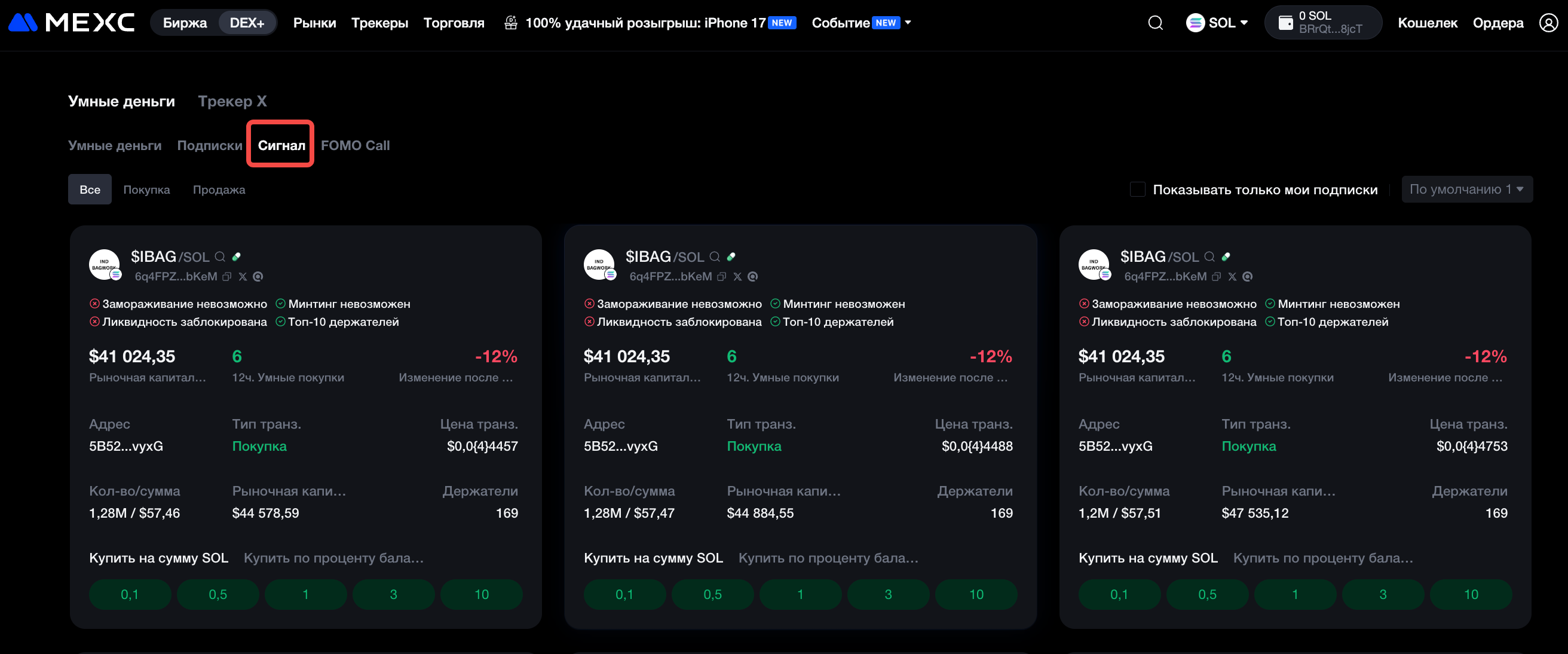This screenshot has height=654, width=1568.
Task: Open the 'По умолчанию 1' dropdown
Action: click(x=1466, y=190)
